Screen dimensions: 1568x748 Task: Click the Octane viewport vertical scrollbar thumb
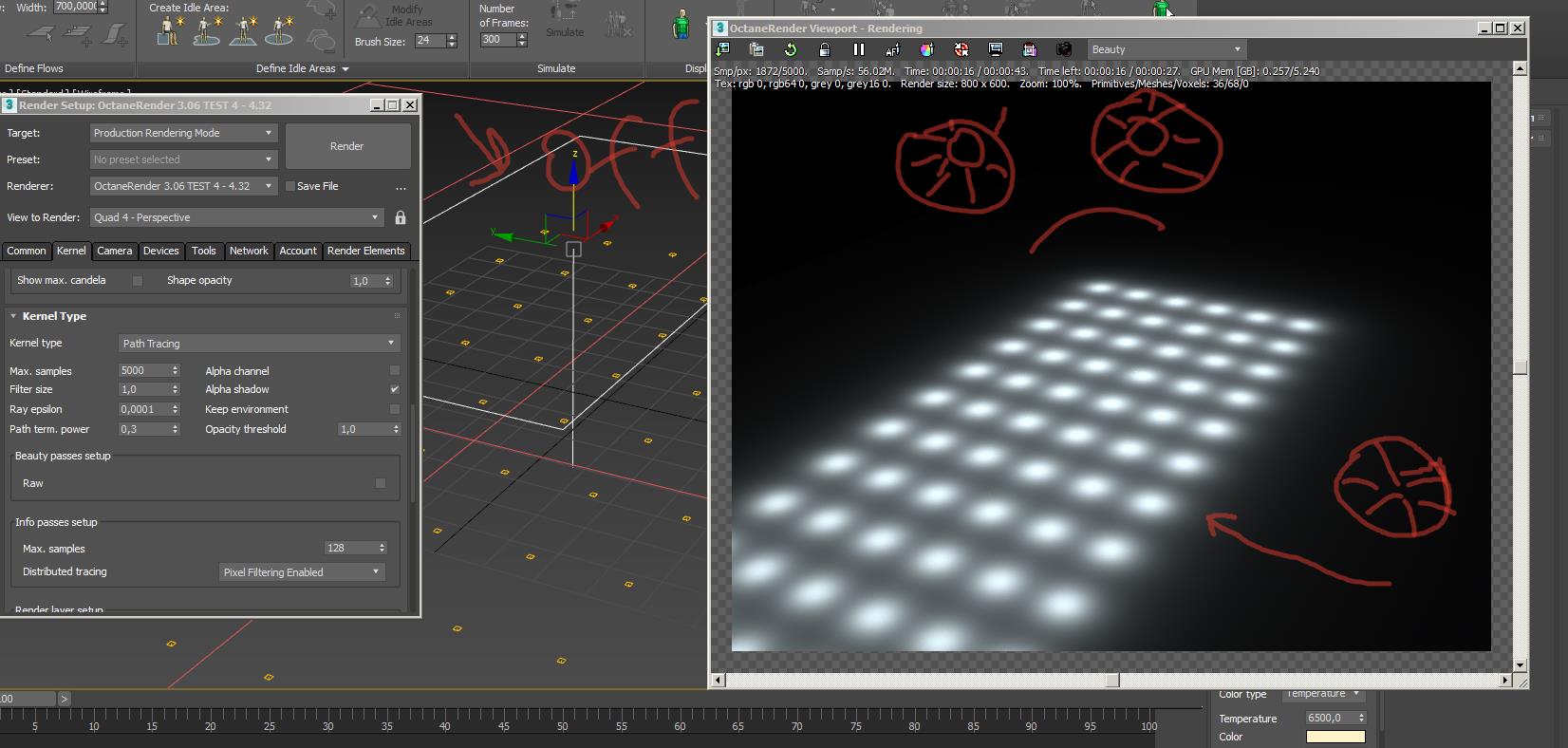pyautogui.click(x=1520, y=367)
